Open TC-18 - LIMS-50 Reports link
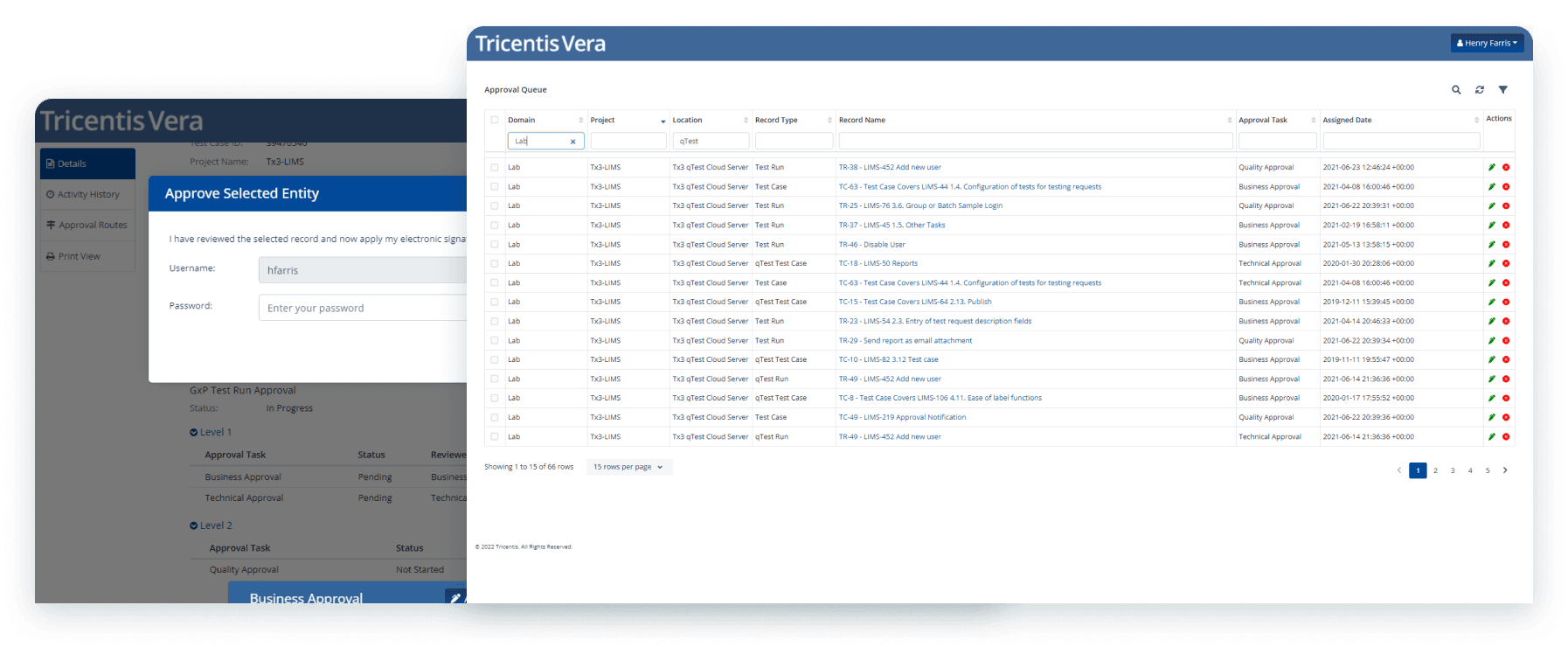Viewport: 1568px width, 647px height. pos(878,263)
